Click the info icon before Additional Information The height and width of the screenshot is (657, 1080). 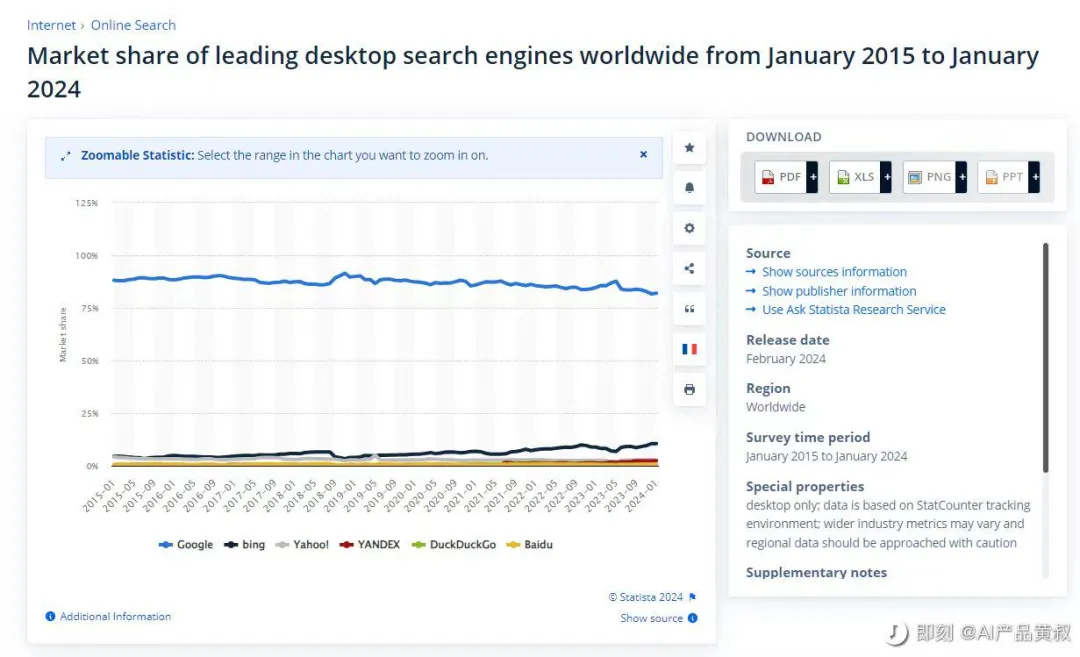[x=50, y=616]
